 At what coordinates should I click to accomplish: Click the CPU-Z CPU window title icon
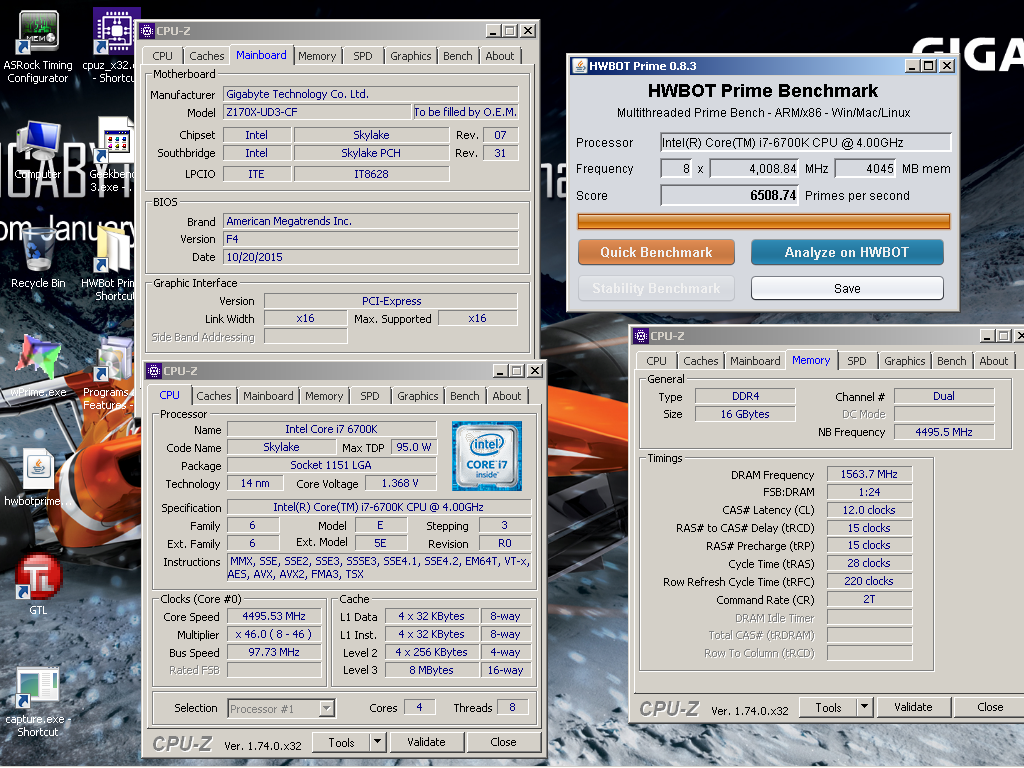[x=154, y=371]
